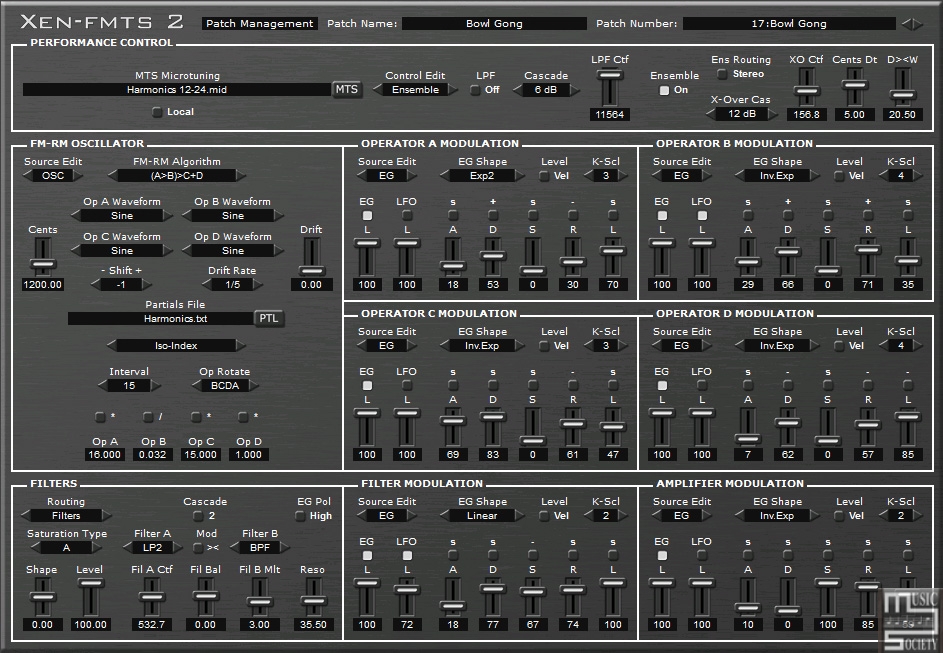The image size is (943, 653).
Task: Step the 6 dB Cascade selector left
Action: 517,90
